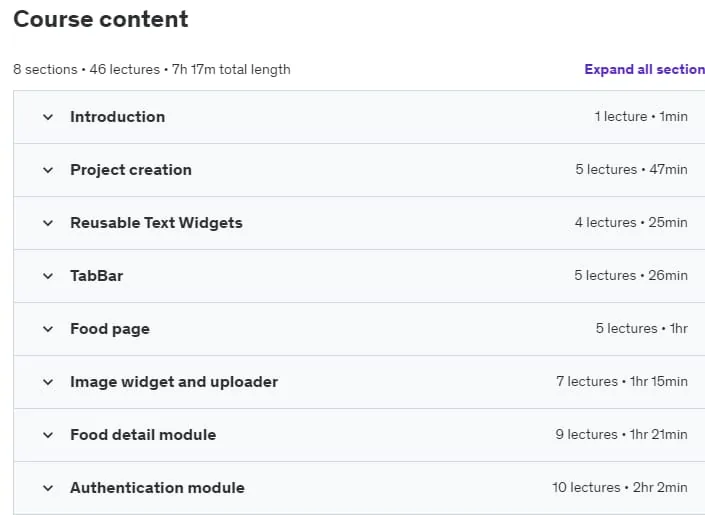705x515 pixels.
Task: Open Image widget and uploader chevron
Action: [48, 382]
